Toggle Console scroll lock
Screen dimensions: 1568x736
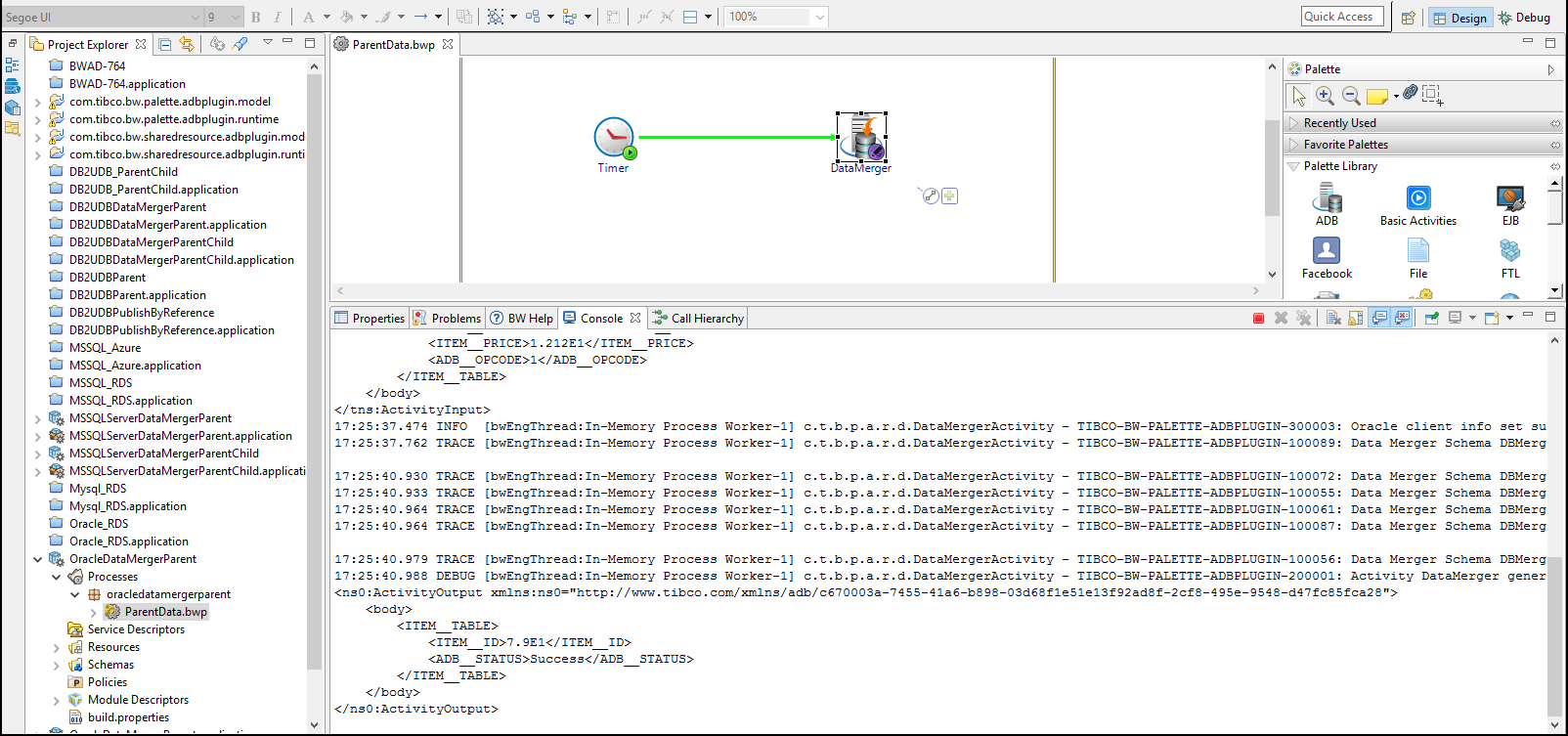coord(1355,318)
